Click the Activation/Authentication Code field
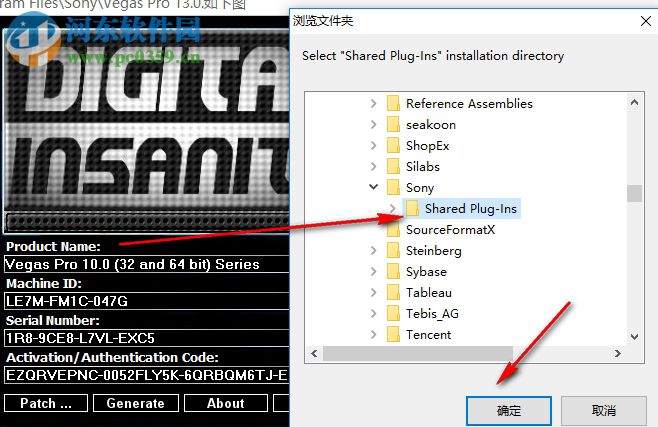 pos(147,375)
